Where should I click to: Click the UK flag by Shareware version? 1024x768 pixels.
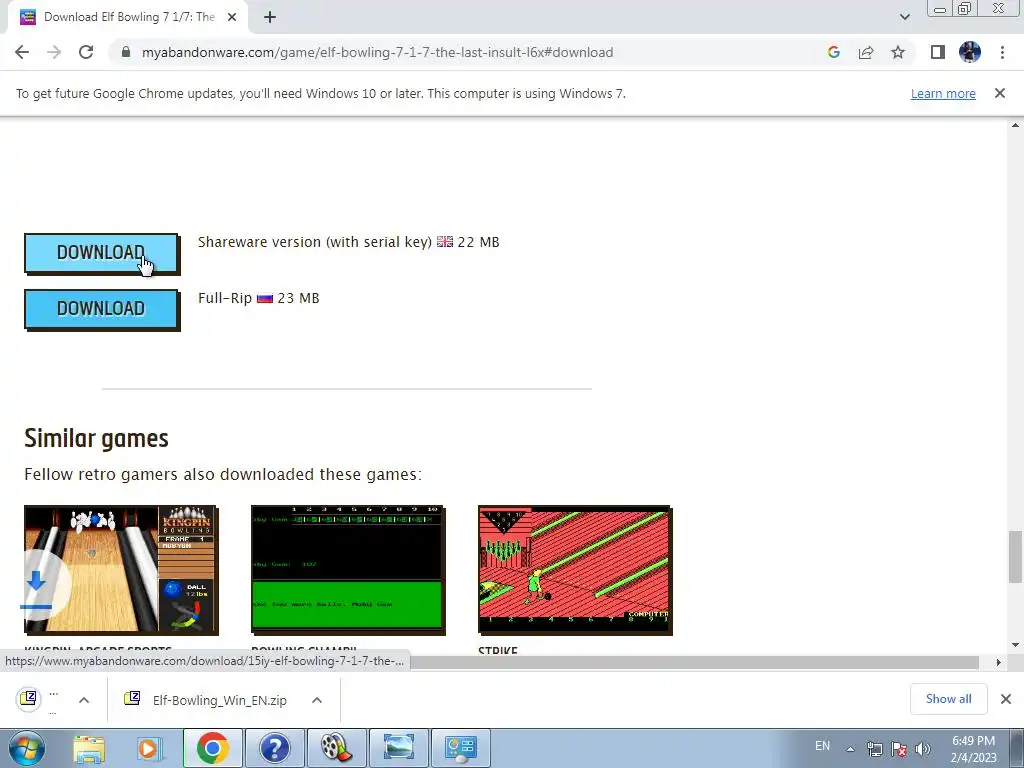[445, 242]
